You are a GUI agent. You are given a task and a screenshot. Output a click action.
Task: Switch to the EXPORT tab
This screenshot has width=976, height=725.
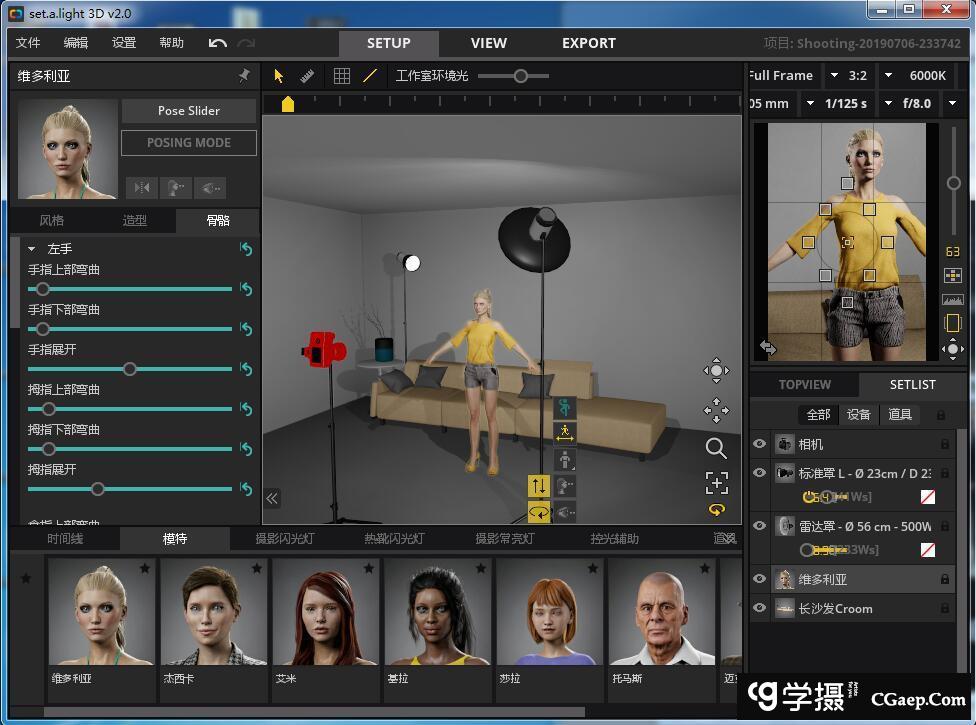coord(588,43)
